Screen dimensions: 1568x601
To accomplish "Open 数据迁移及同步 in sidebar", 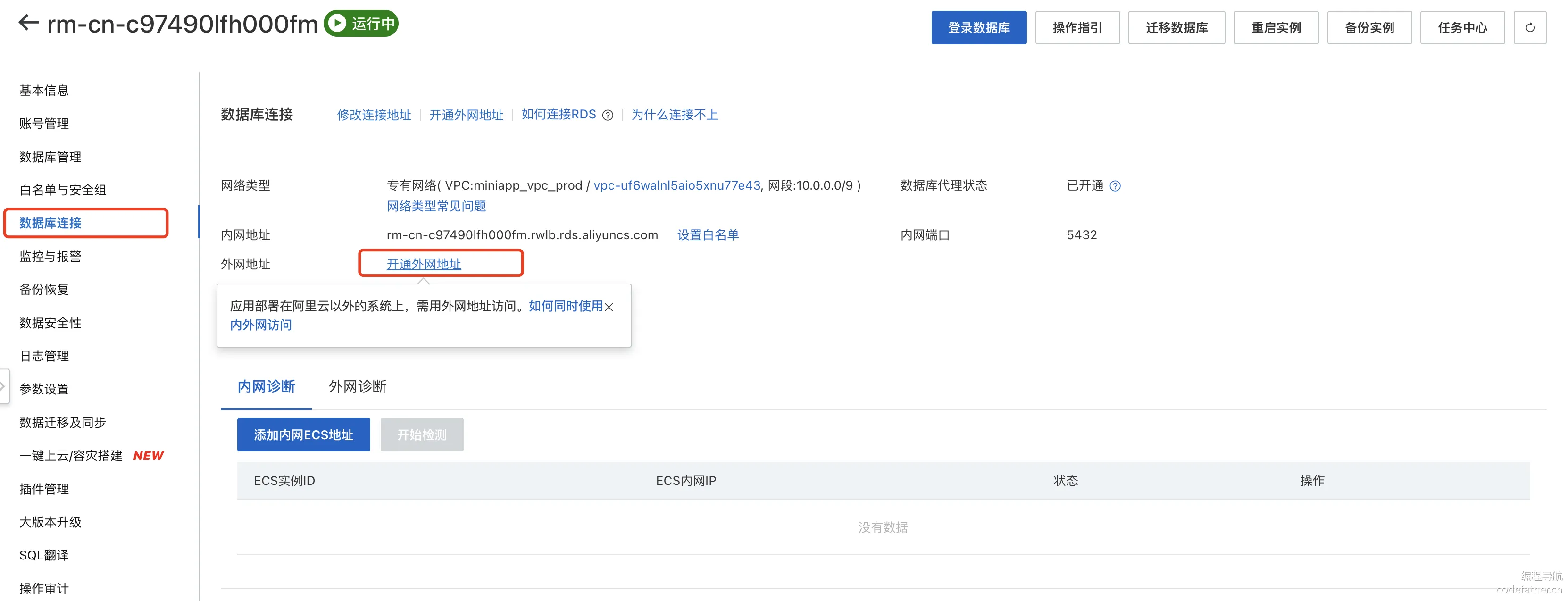I will [x=62, y=422].
